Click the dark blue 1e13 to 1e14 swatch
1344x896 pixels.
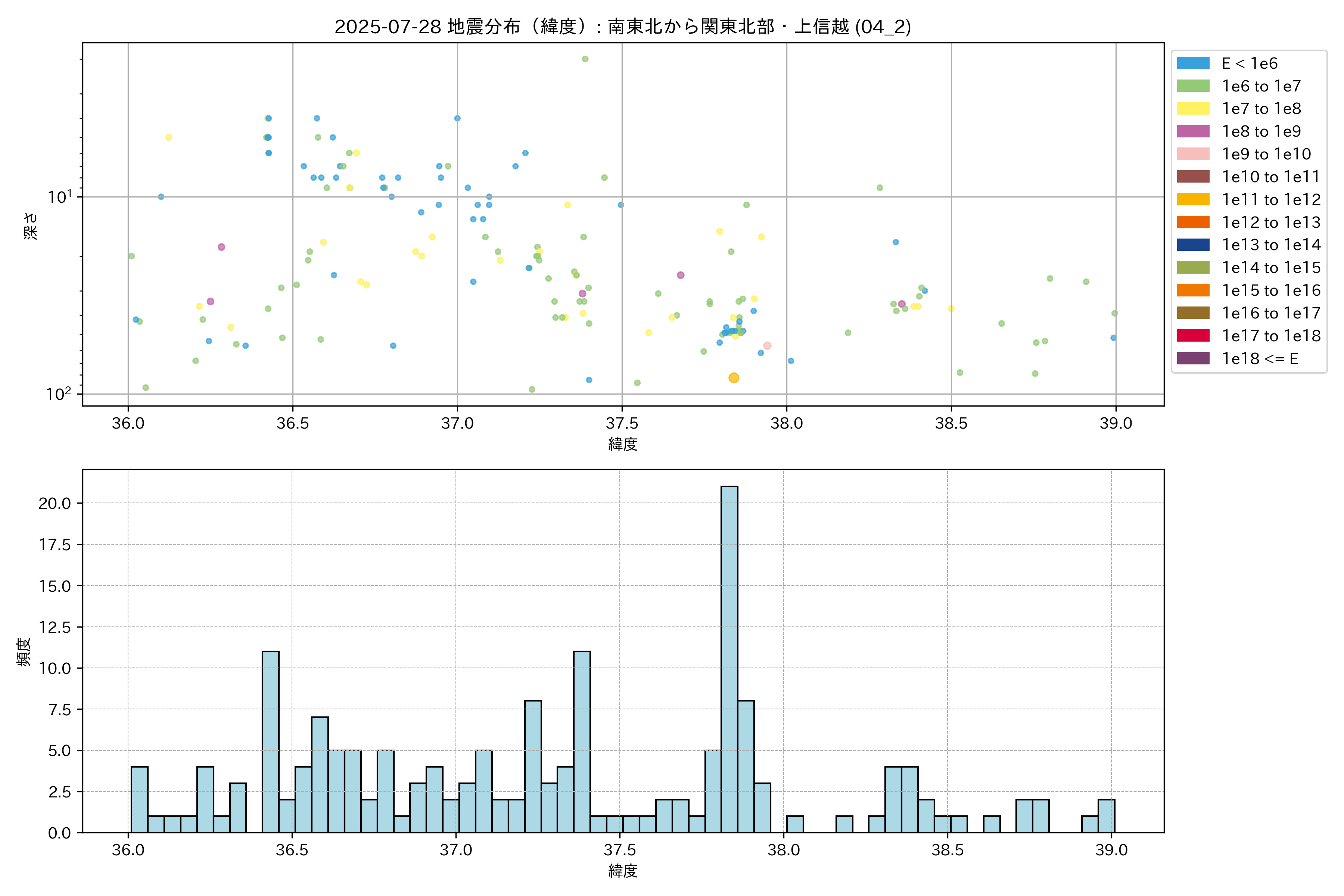1192,245
